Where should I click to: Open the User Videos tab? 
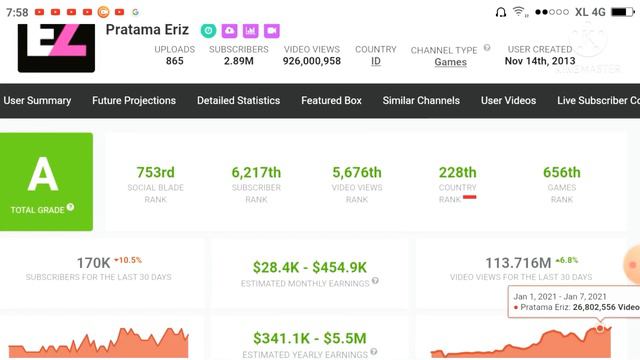tap(508, 100)
